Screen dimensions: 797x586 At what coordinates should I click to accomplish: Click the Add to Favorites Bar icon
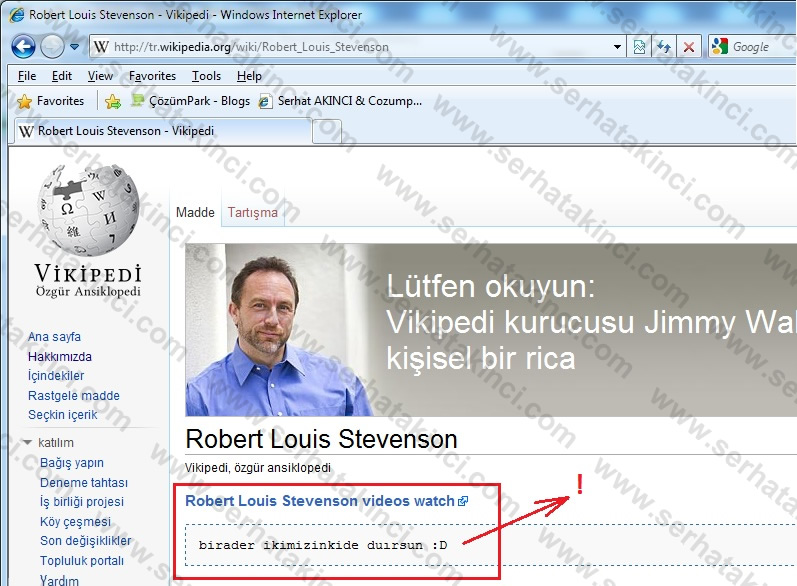[x=113, y=101]
